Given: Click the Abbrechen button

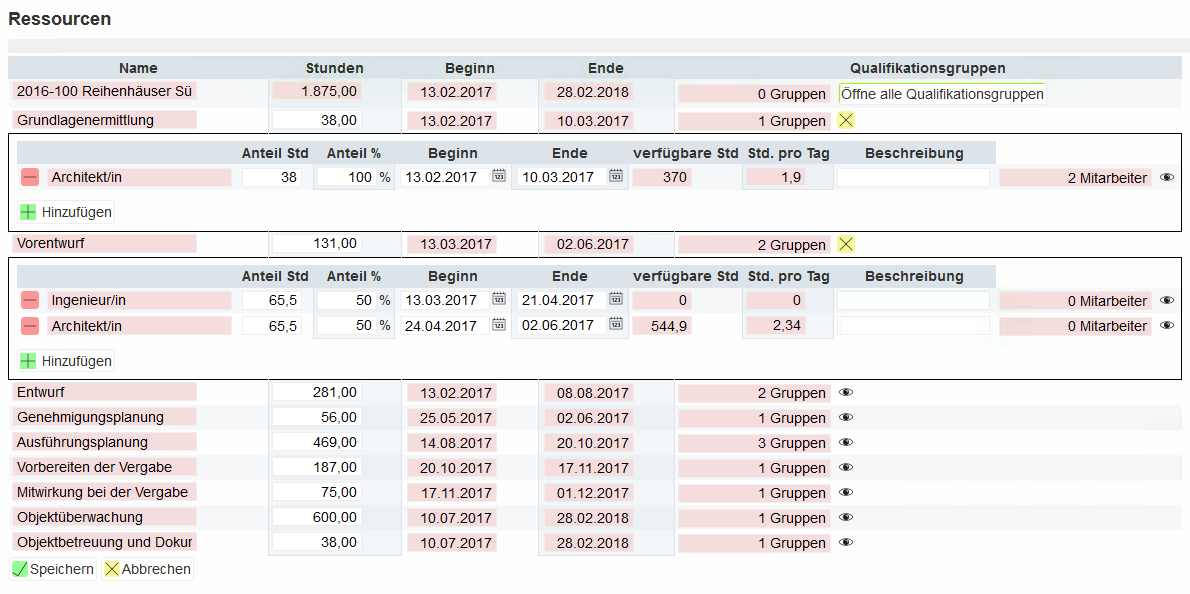Looking at the screenshot, I should pos(145,569).
